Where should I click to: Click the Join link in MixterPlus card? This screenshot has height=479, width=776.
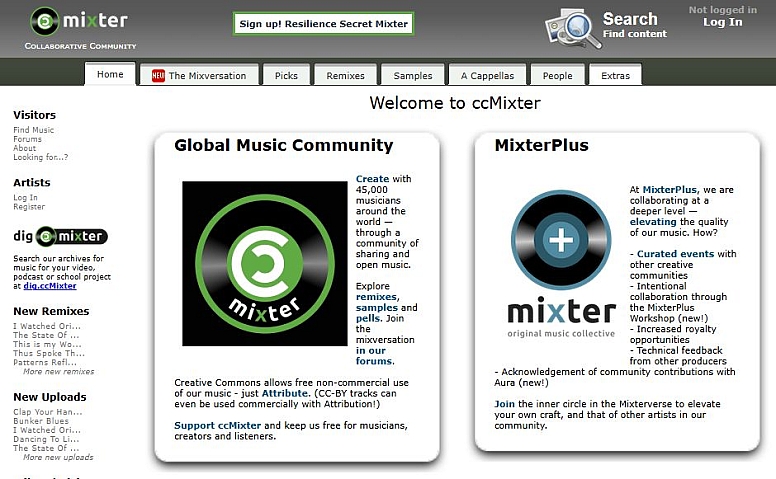pyautogui.click(x=504, y=404)
